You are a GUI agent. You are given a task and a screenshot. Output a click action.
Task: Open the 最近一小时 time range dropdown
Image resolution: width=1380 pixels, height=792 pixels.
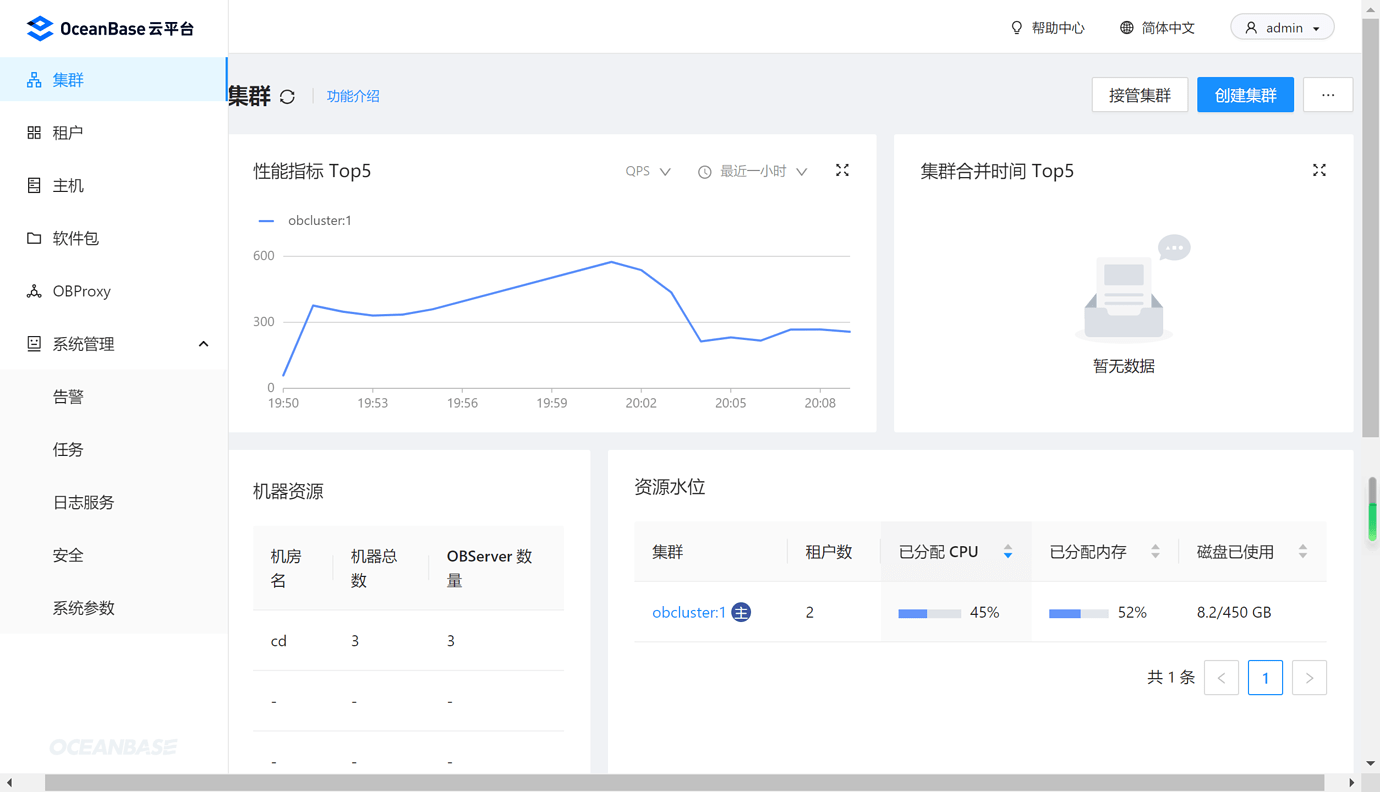pos(752,171)
